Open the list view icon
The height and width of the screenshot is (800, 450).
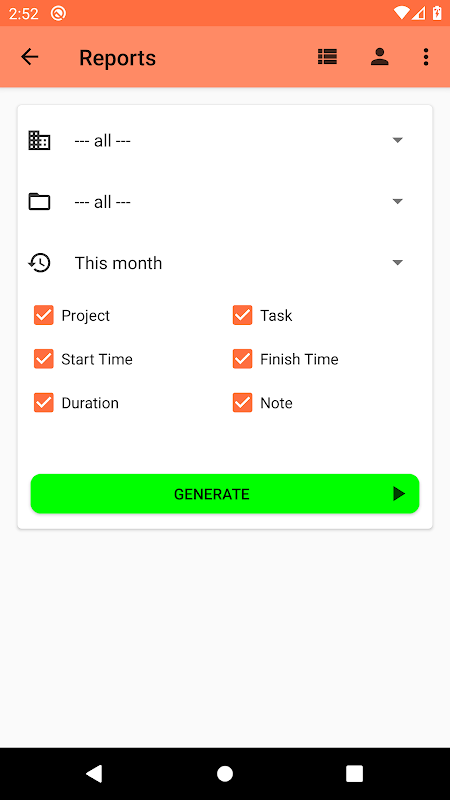327,57
